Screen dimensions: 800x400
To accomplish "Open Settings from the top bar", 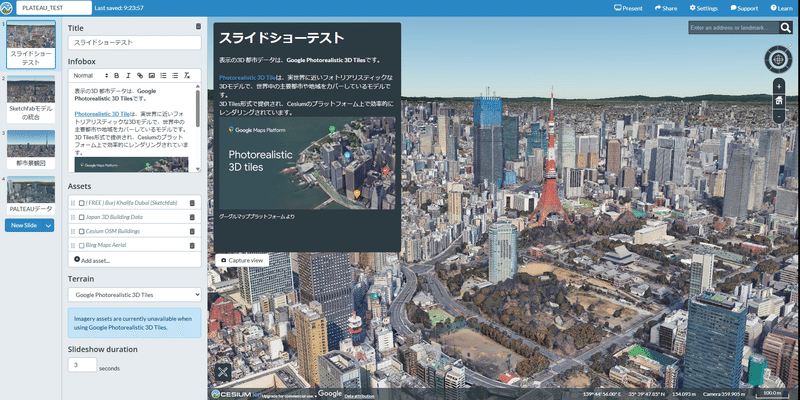I will [x=704, y=8].
